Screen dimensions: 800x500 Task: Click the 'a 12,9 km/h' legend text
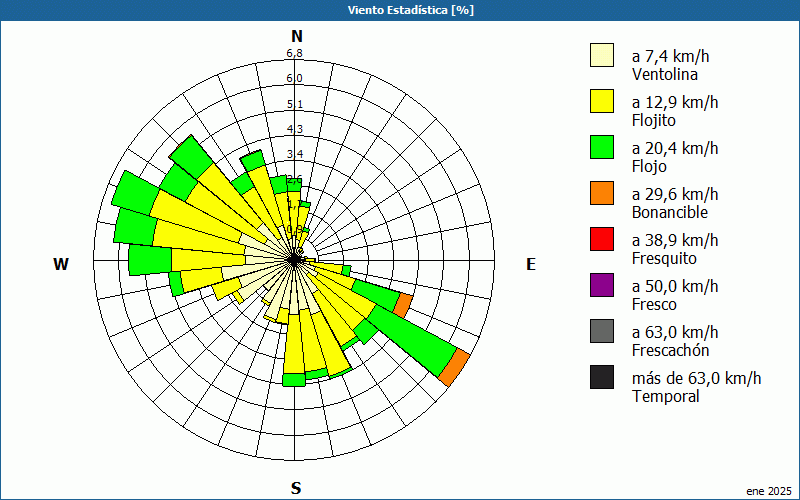click(675, 102)
